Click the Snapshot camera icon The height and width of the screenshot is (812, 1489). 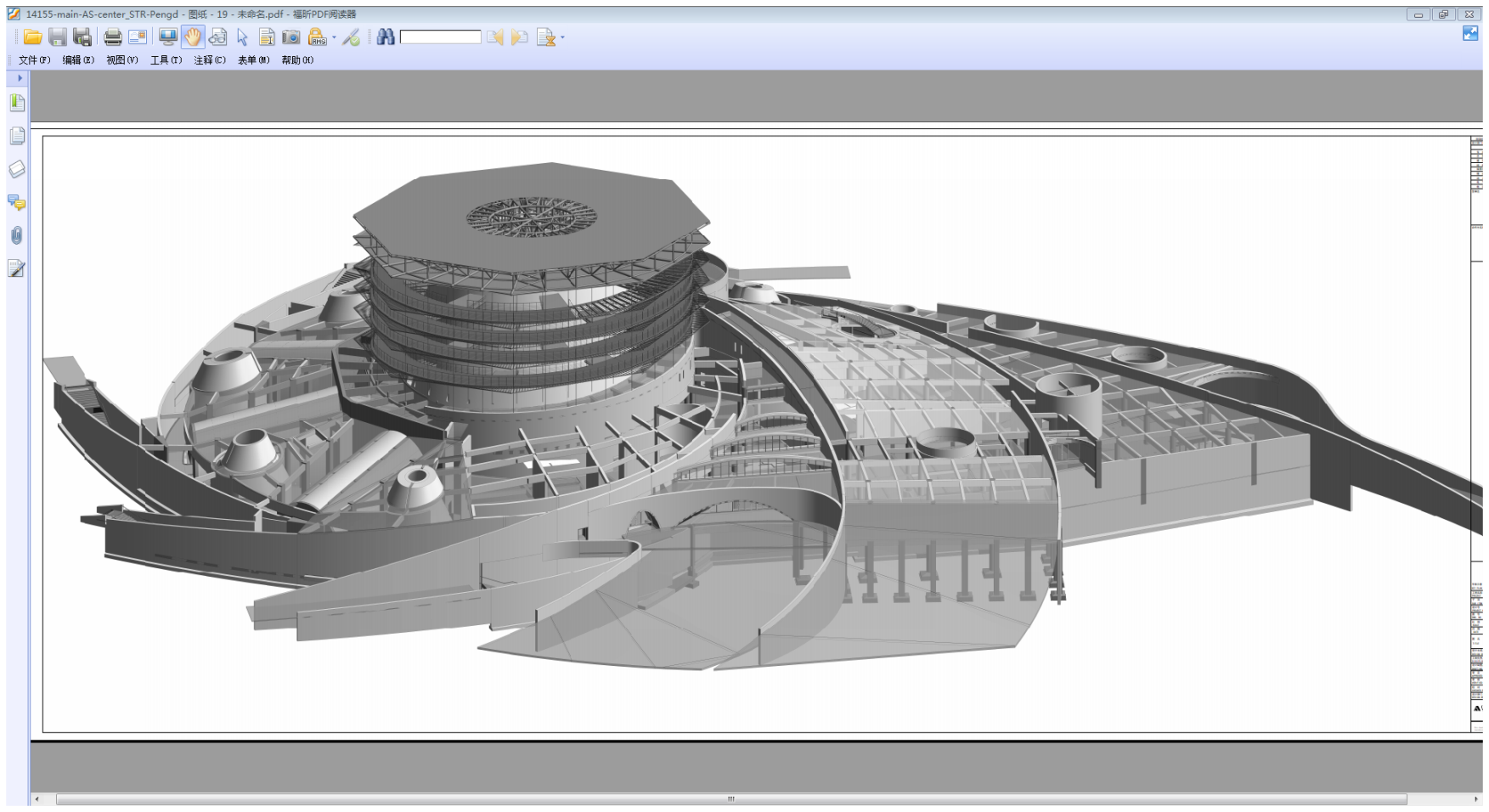pyautogui.click(x=290, y=37)
